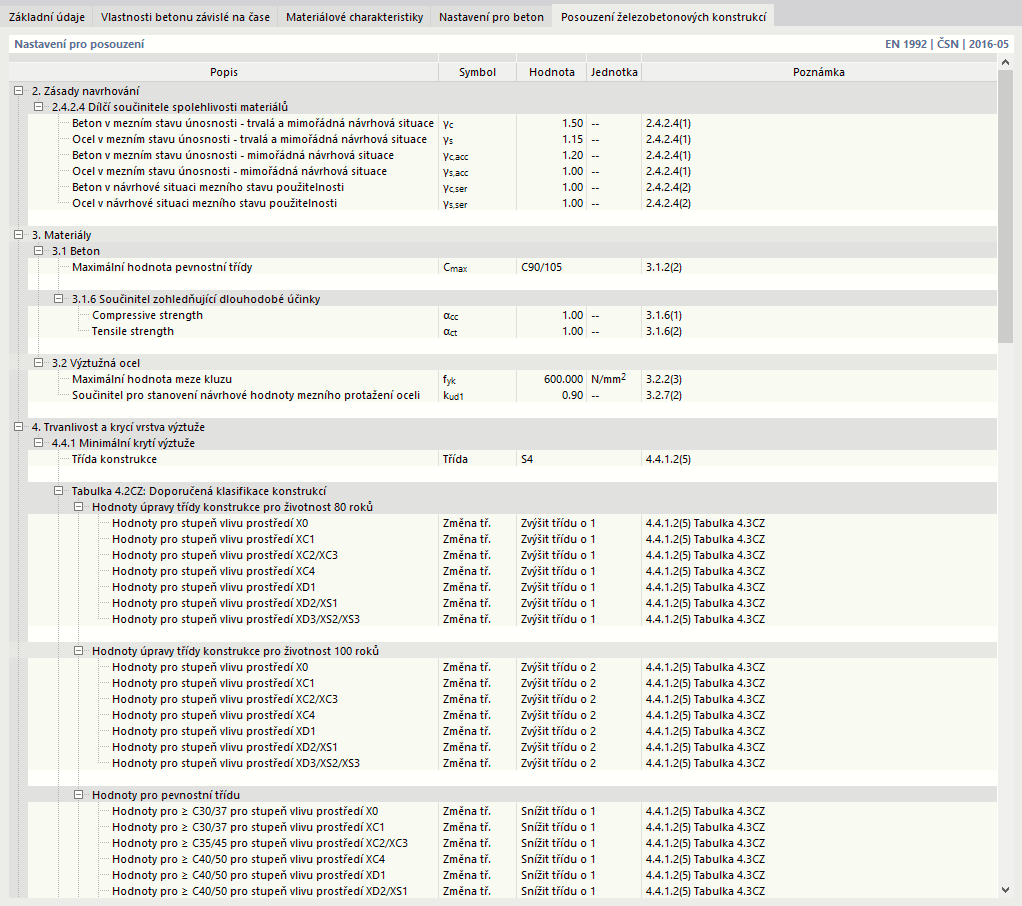Select the γc,acc value 1.20 cell
Viewport: 1022px width, 906px height.
click(551, 155)
